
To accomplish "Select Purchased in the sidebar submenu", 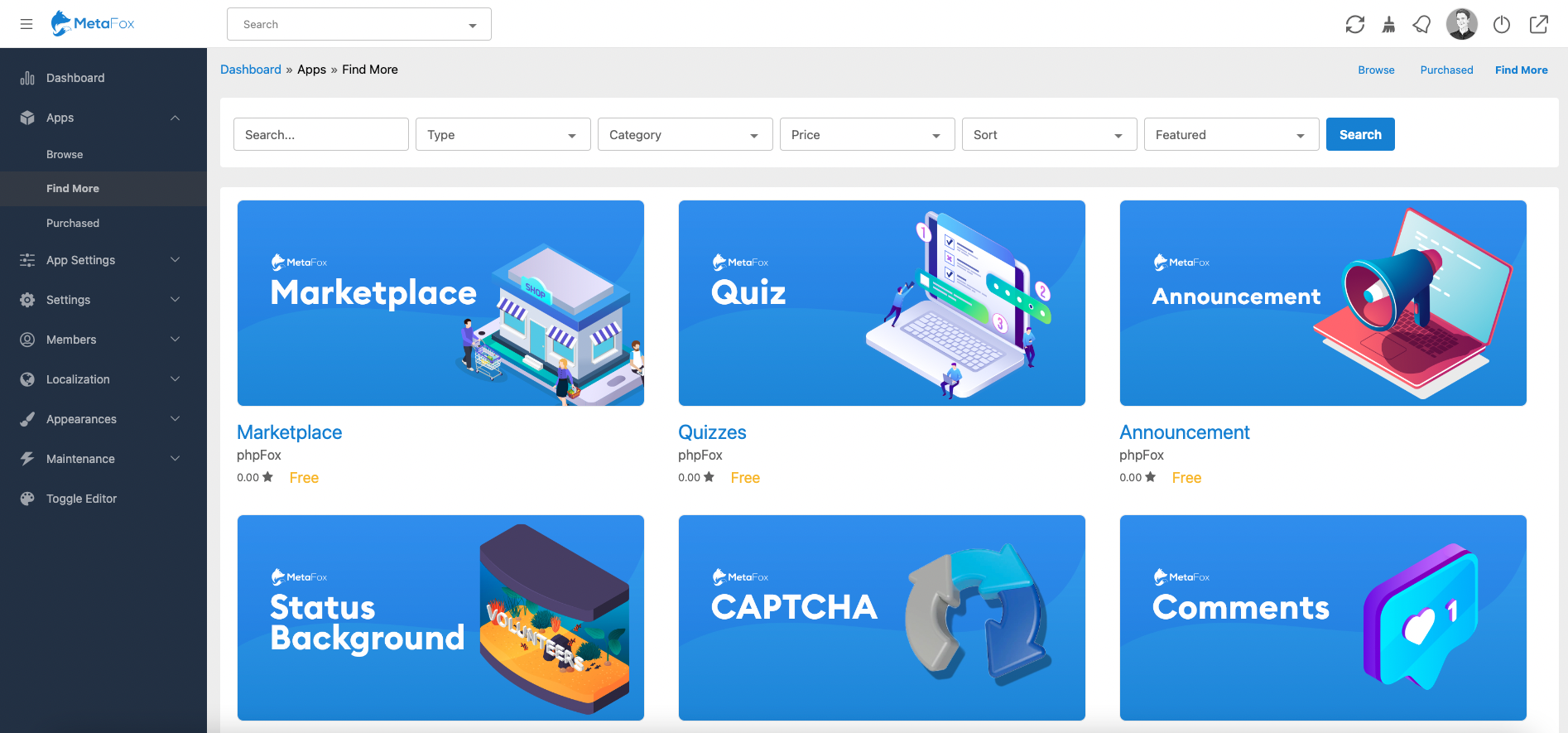I will [103, 224].
